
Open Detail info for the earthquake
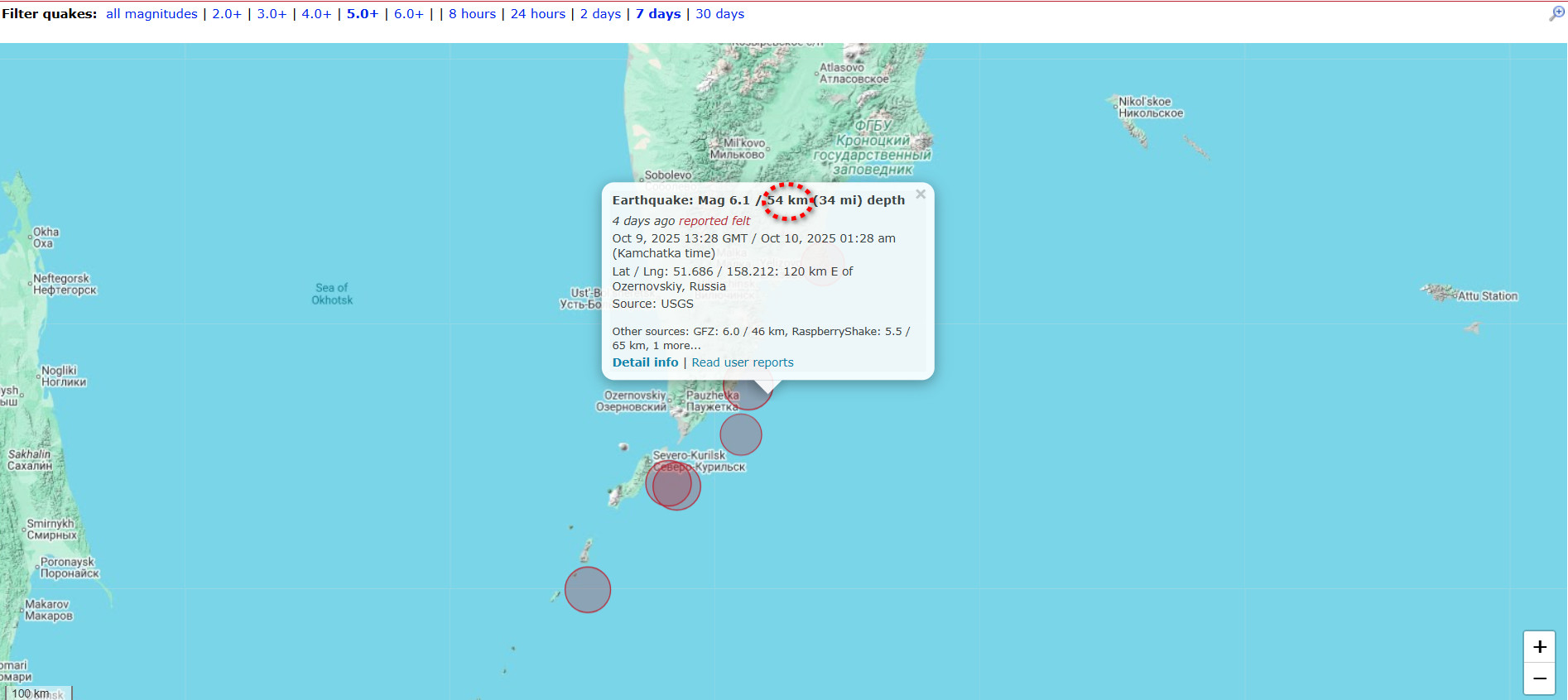click(x=645, y=362)
